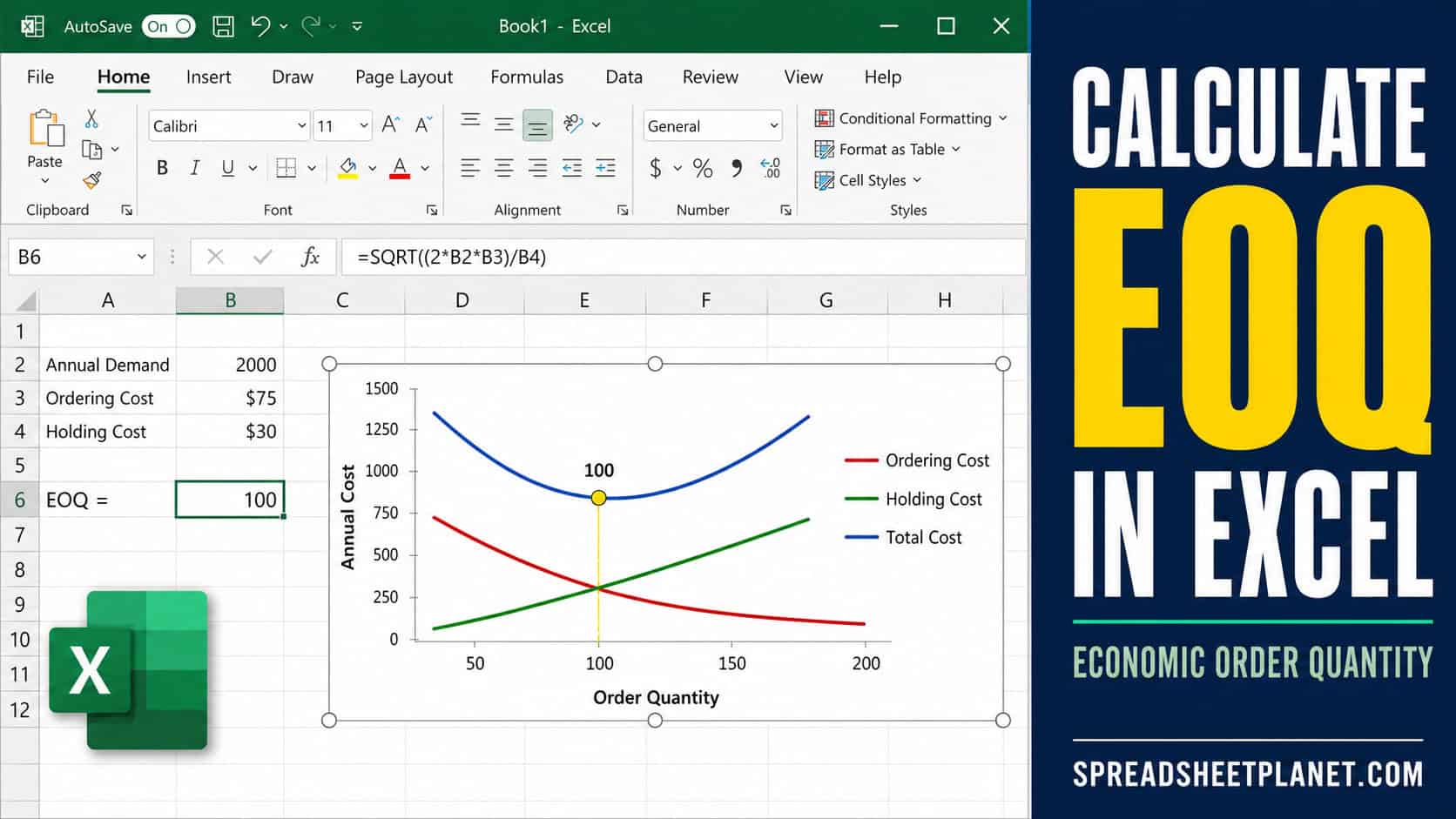Click the Select All corner triangle

26,301
